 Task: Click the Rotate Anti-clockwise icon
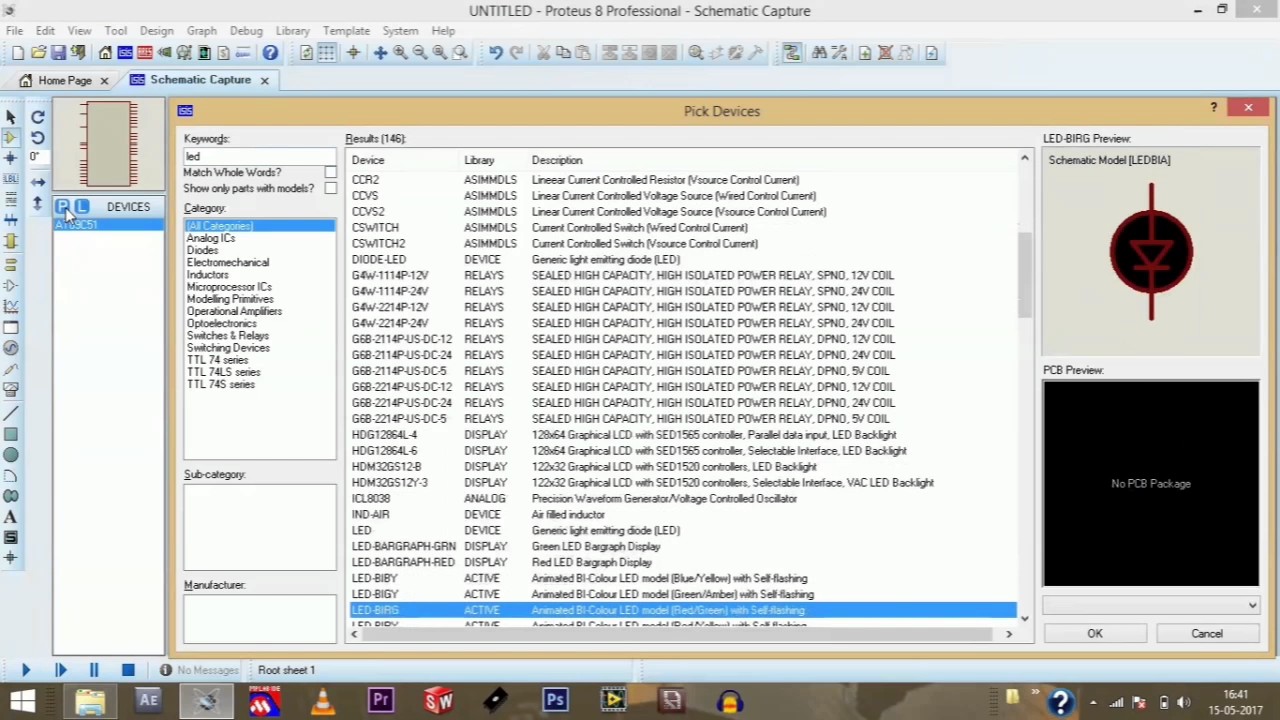[x=38, y=138]
